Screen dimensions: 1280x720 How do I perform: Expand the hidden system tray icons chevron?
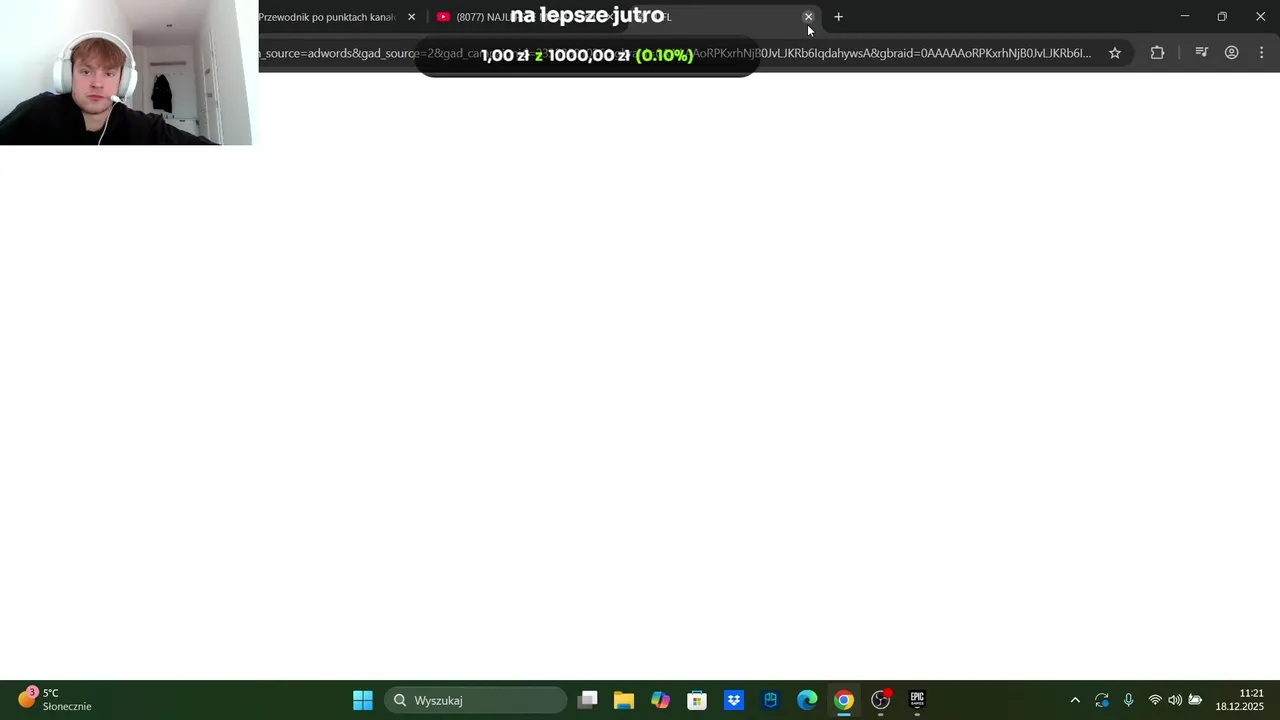[x=1075, y=700]
